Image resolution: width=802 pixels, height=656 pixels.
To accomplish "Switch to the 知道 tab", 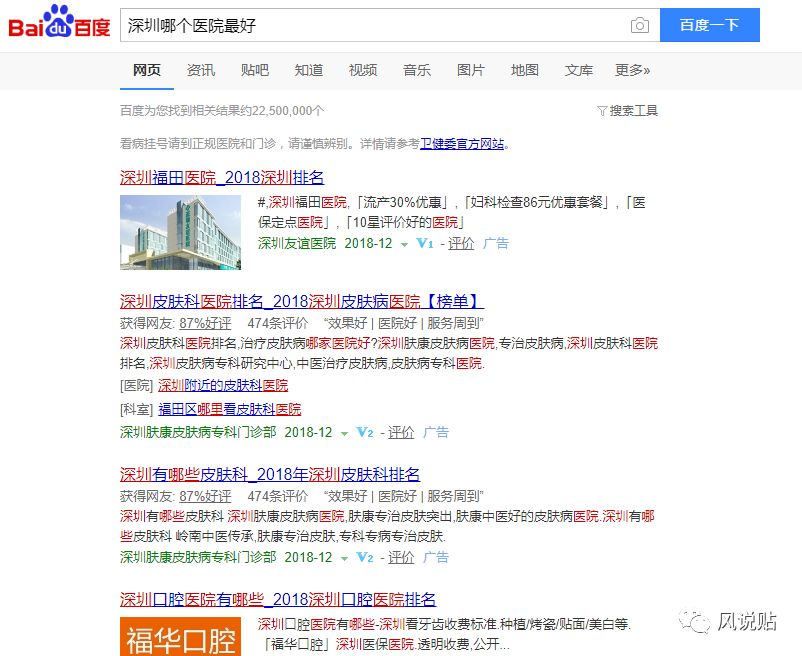I will 308,70.
